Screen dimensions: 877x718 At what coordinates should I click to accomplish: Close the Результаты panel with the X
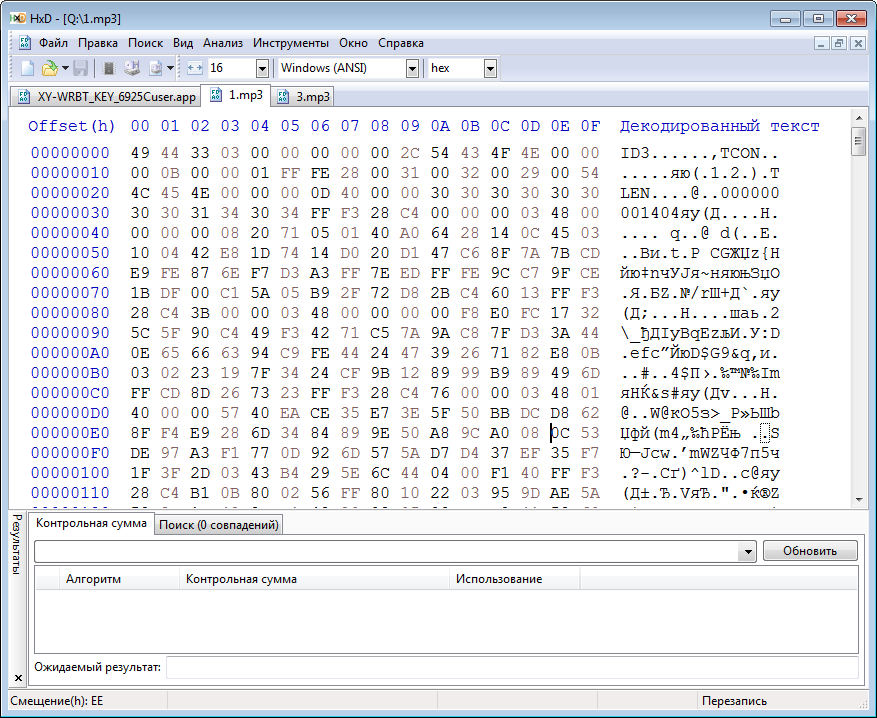point(18,678)
